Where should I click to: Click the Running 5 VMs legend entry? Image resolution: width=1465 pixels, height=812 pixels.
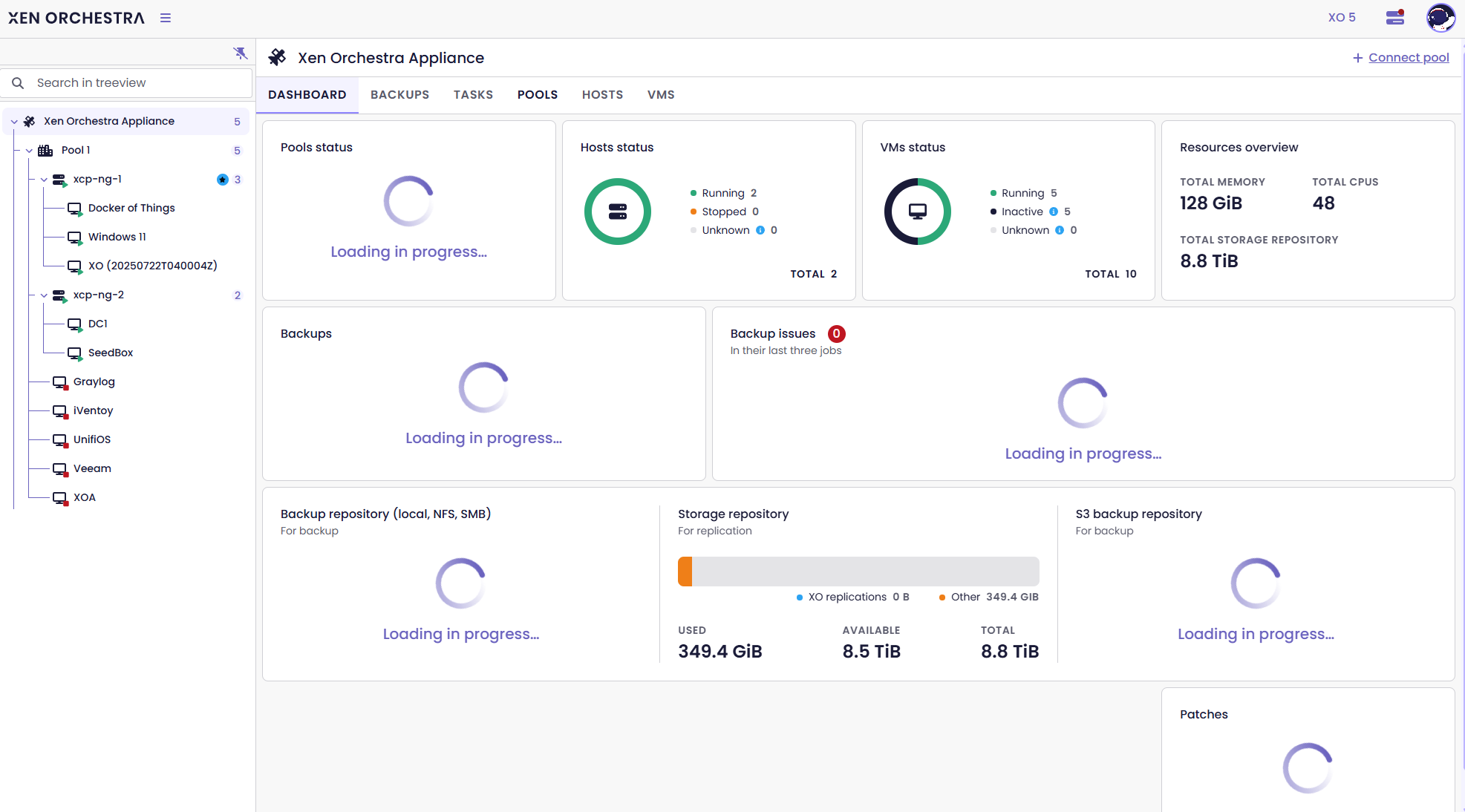(1023, 193)
